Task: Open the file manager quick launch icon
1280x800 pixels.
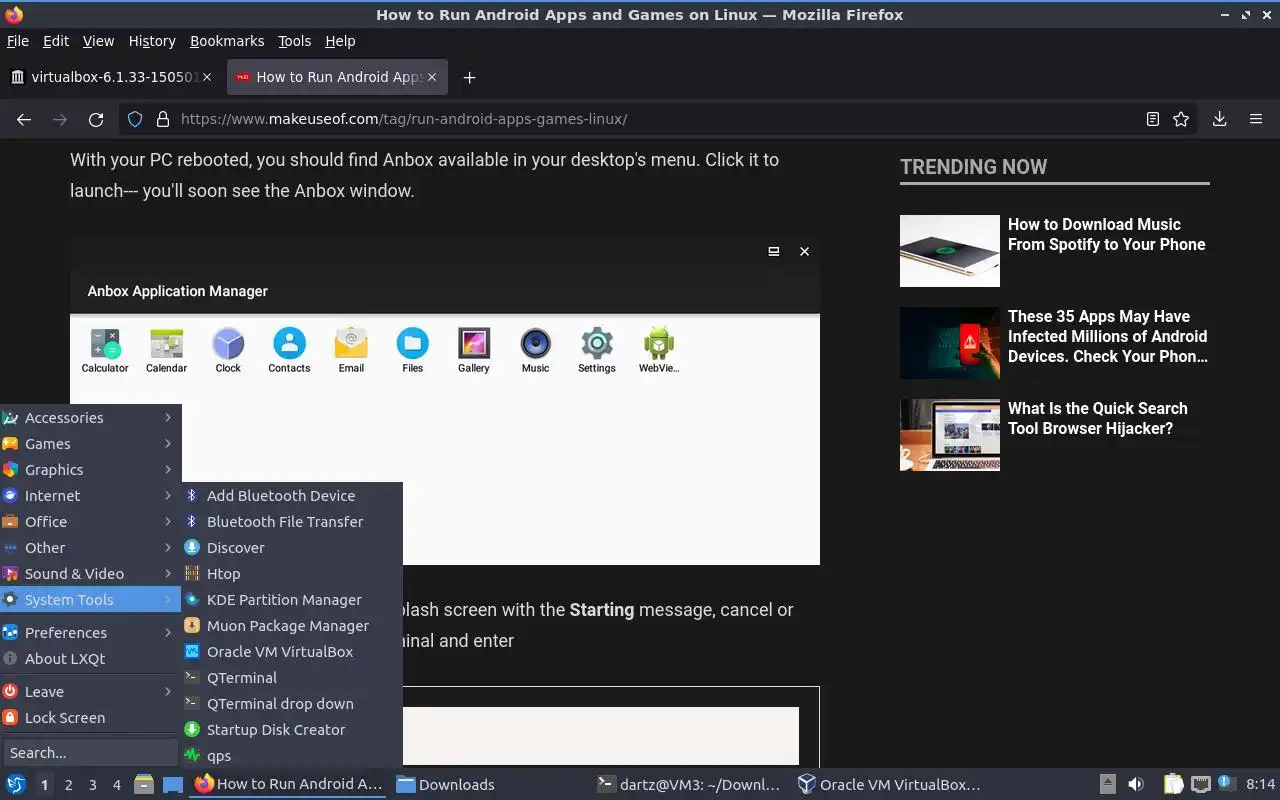Action: (x=144, y=785)
